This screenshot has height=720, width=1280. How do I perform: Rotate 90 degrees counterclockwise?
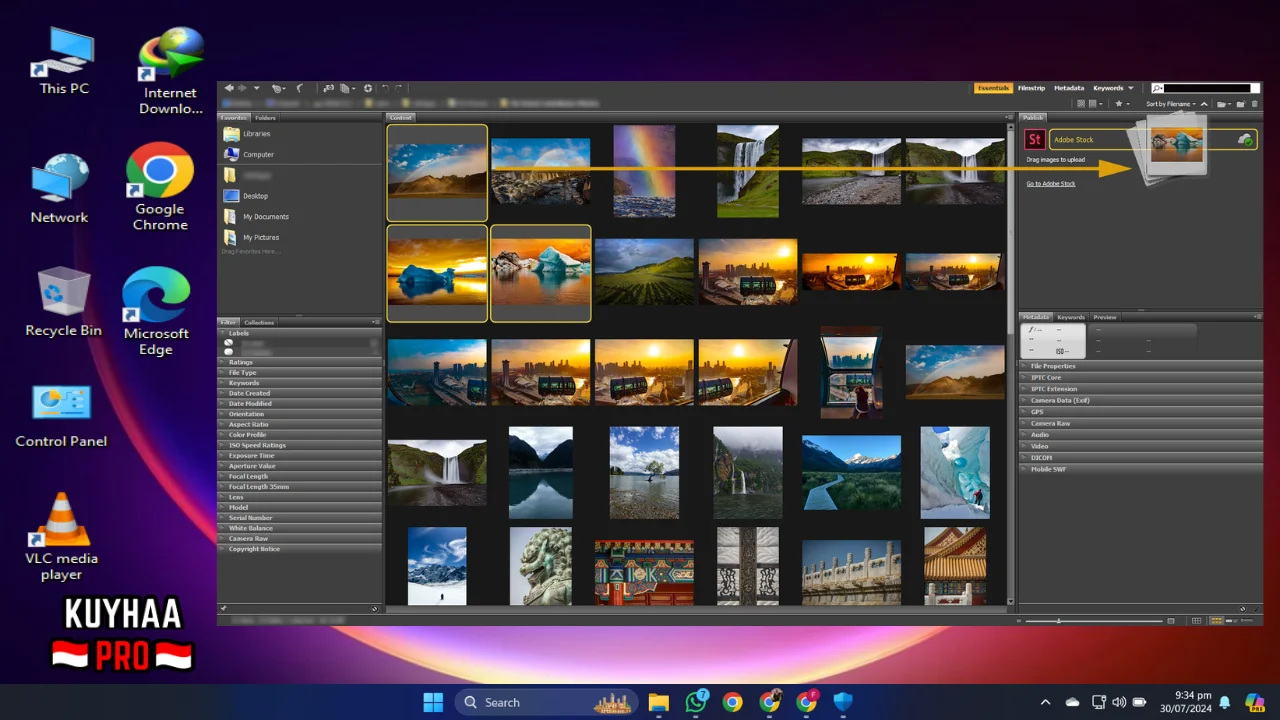point(385,88)
